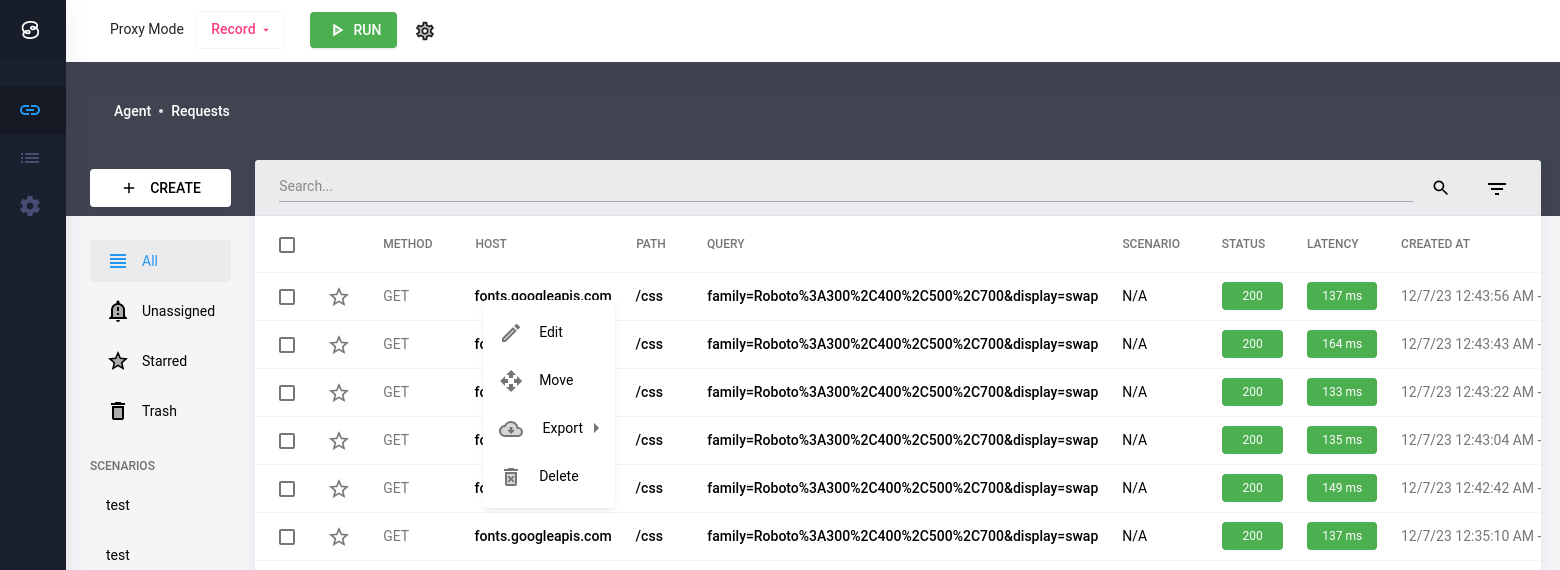Open the link icon in left sidebar

pyautogui.click(x=30, y=110)
